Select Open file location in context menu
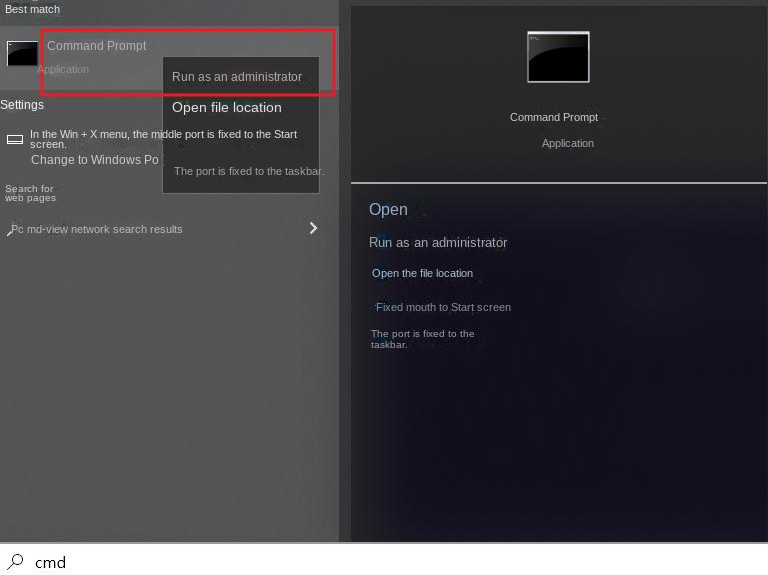The width and height of the screenshot is (768, 575). pos(227,108)
